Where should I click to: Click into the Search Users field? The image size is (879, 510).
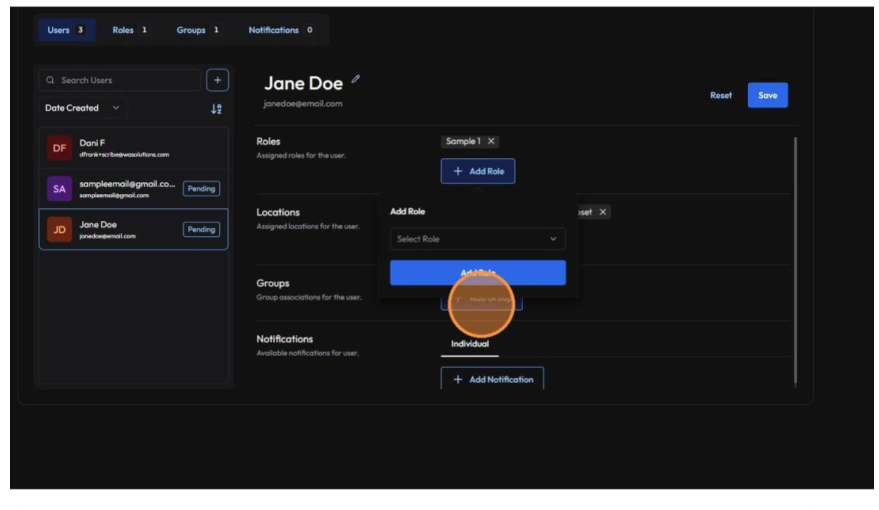pyautogui.click(x=119, y=80)
